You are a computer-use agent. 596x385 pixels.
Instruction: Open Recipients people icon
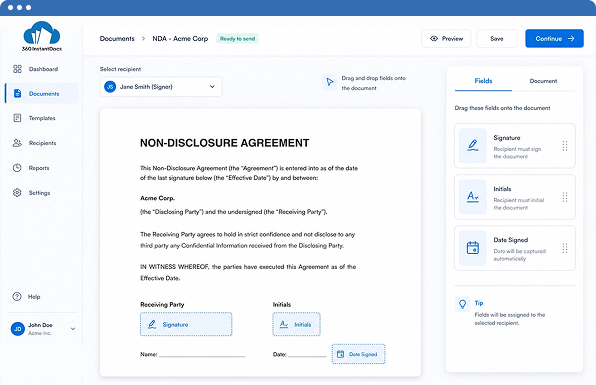coord(17,143)
